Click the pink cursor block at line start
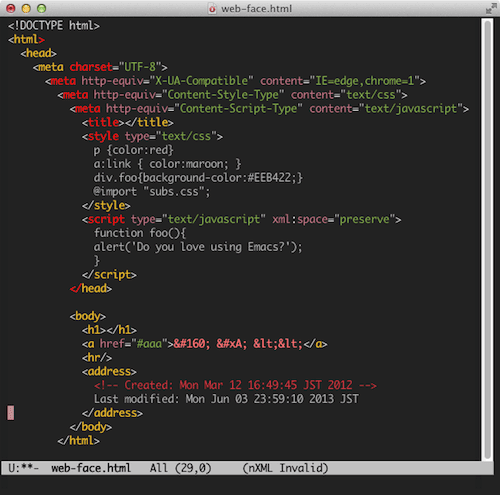 coord(11,413)
